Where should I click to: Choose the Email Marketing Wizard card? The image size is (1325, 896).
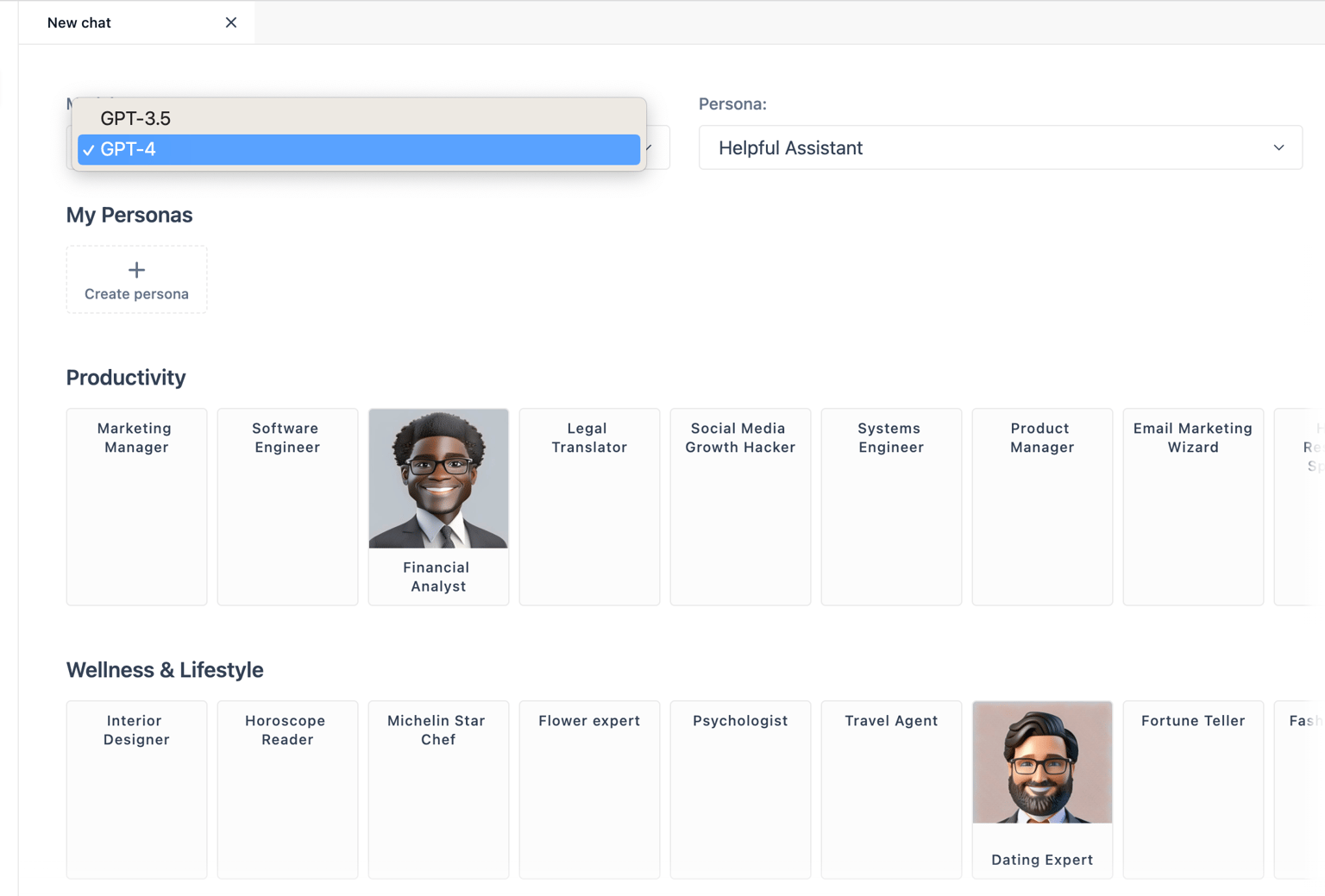click(x=1193, y=507)
